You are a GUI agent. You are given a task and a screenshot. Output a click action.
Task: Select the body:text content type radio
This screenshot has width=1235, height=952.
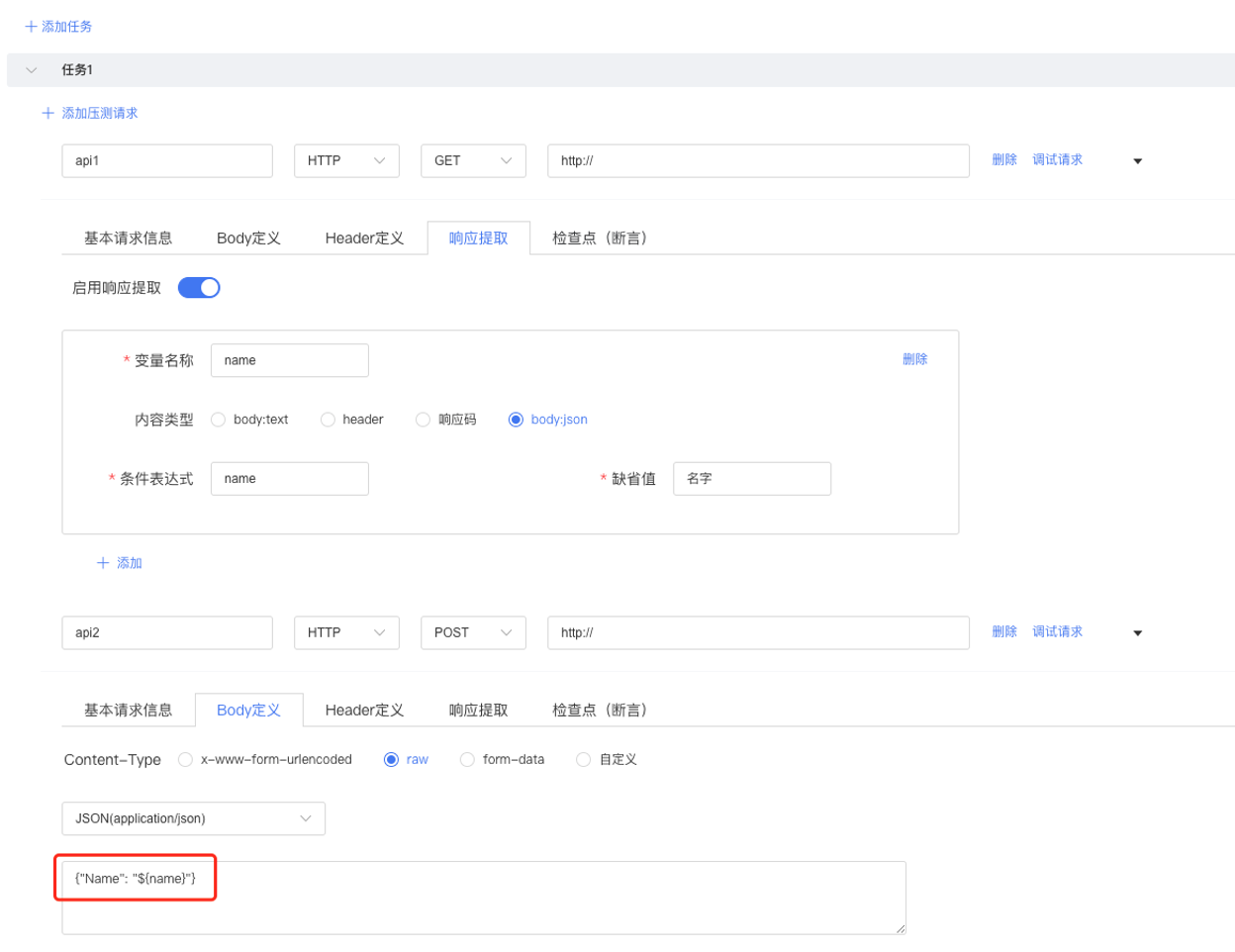point(219,420)
